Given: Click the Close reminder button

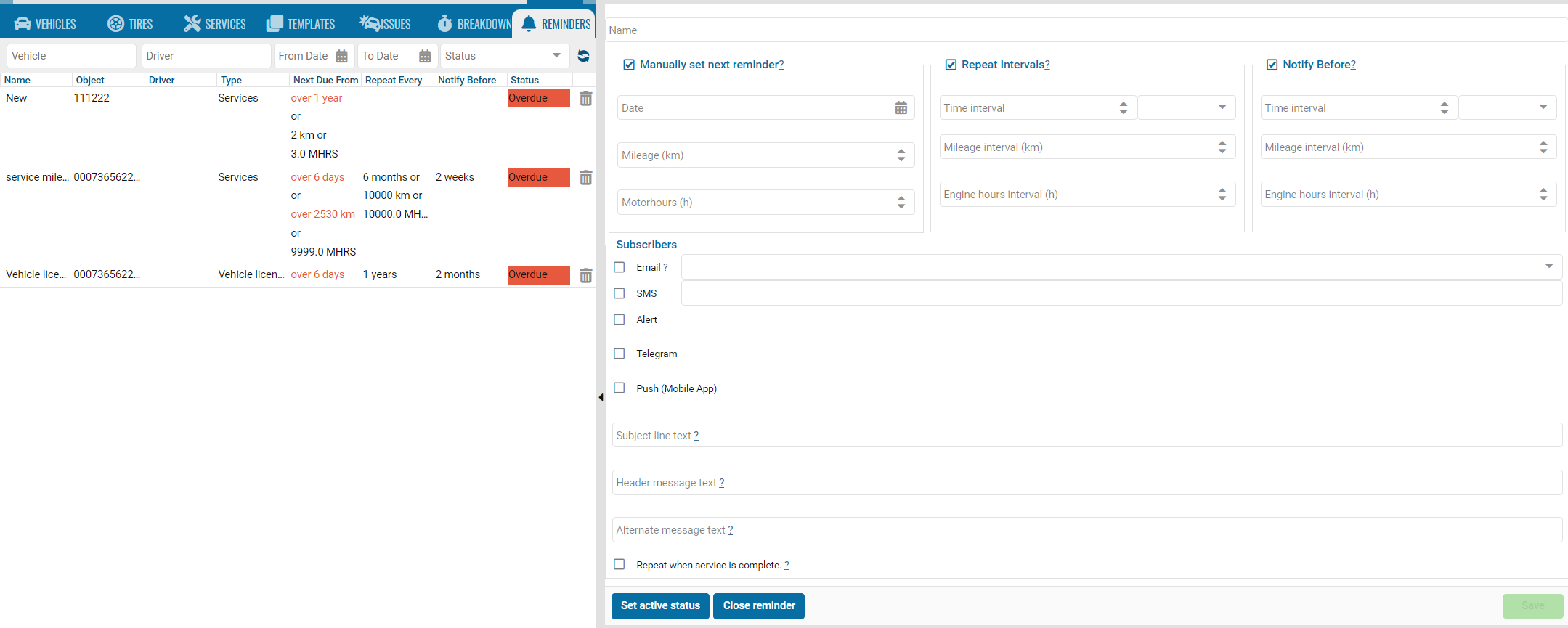Looking at the screenshot, I should (x=758, y=605).
